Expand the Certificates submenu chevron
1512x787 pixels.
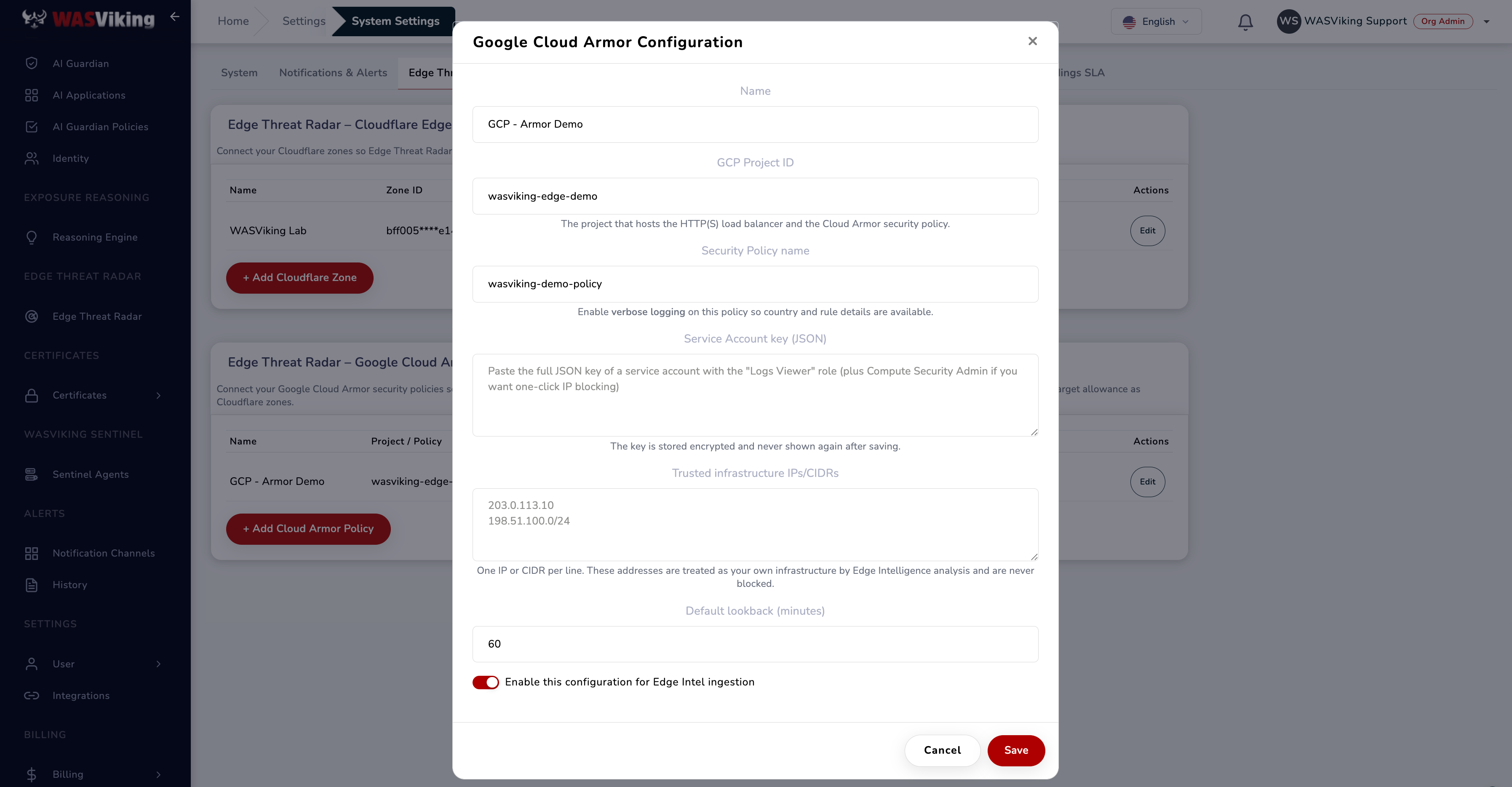pos(158,395)
